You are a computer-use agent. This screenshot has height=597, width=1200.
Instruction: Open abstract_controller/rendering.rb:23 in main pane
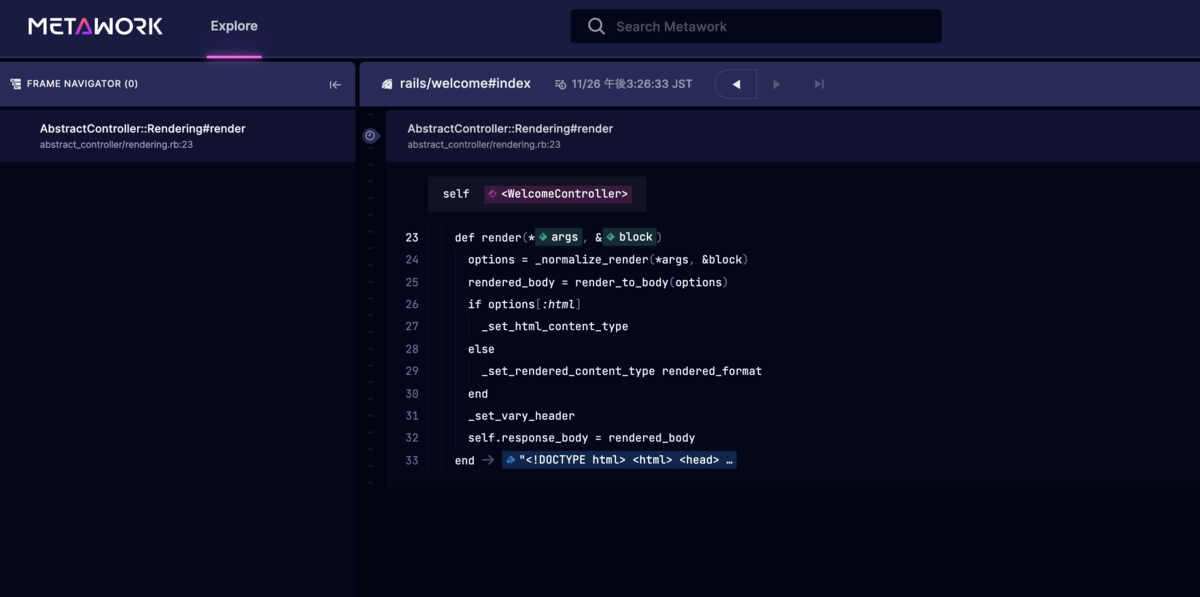click(x=484, y=145)
